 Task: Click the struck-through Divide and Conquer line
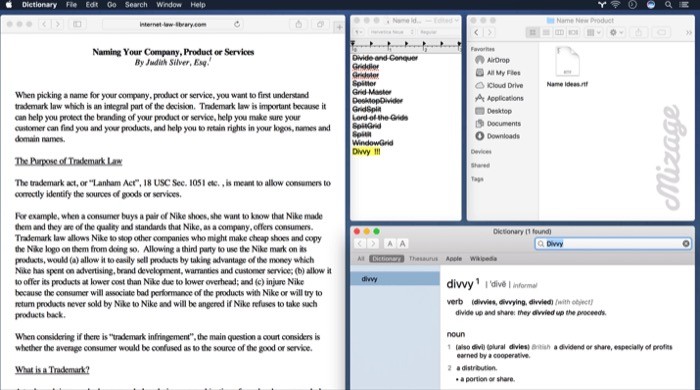coord(385,58)
